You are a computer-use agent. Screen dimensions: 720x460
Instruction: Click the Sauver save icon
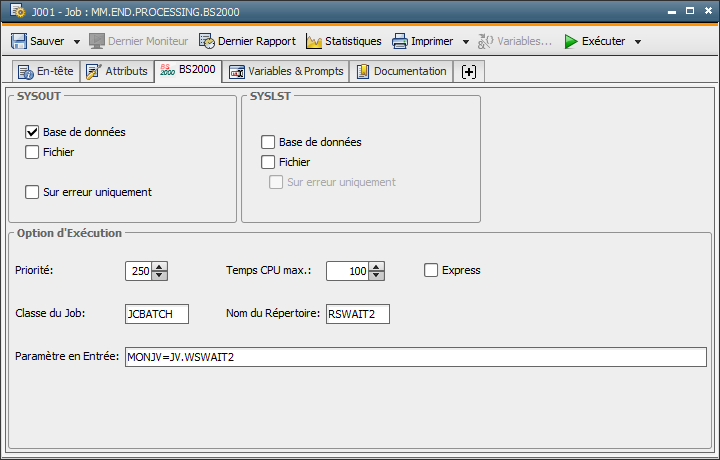pyautogui.click(x=19, y=42)
